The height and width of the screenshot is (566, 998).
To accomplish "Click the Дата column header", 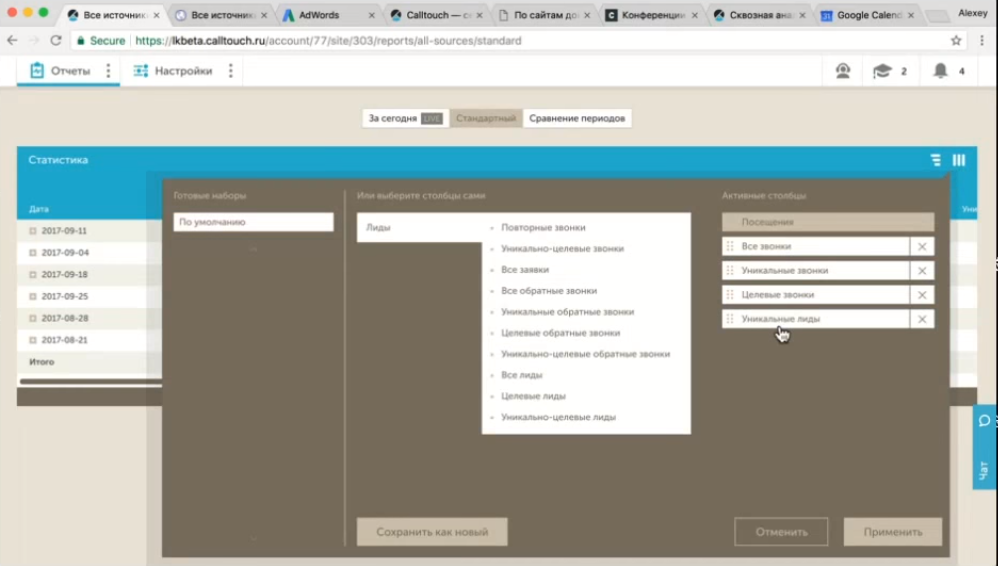I will 39,209.
